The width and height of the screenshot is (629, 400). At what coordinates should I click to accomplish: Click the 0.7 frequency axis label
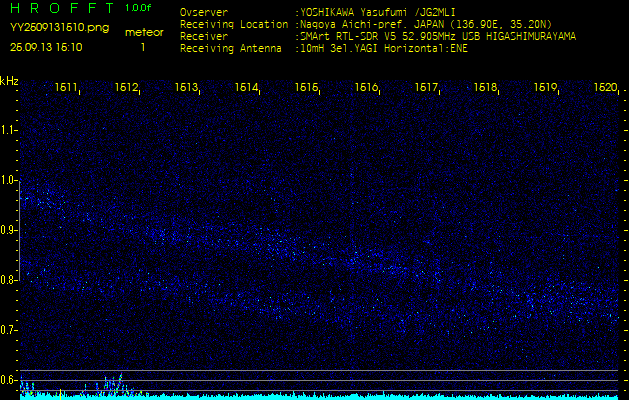click(9, 330)
